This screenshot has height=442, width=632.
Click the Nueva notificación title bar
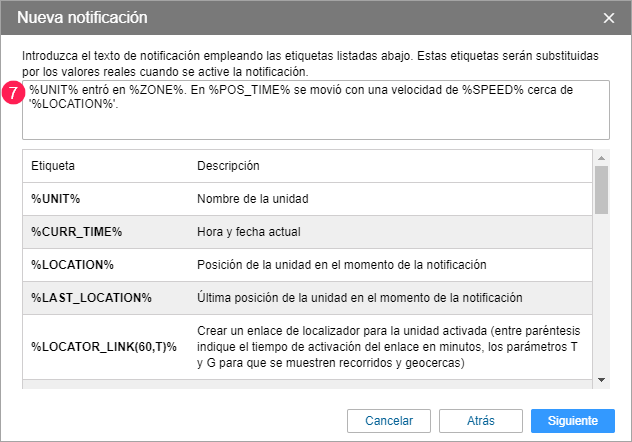click(300, 17)
